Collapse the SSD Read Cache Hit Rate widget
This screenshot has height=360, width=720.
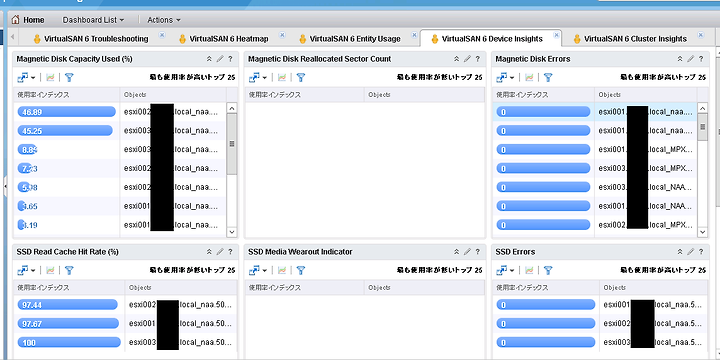click(209, 252)
